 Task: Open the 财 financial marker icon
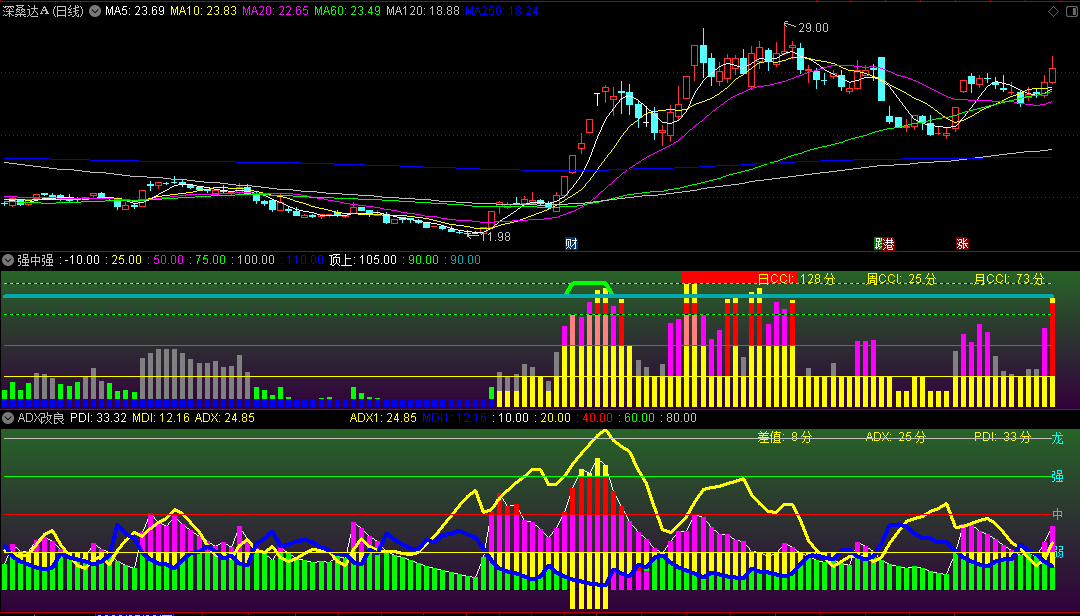(571, 243)
